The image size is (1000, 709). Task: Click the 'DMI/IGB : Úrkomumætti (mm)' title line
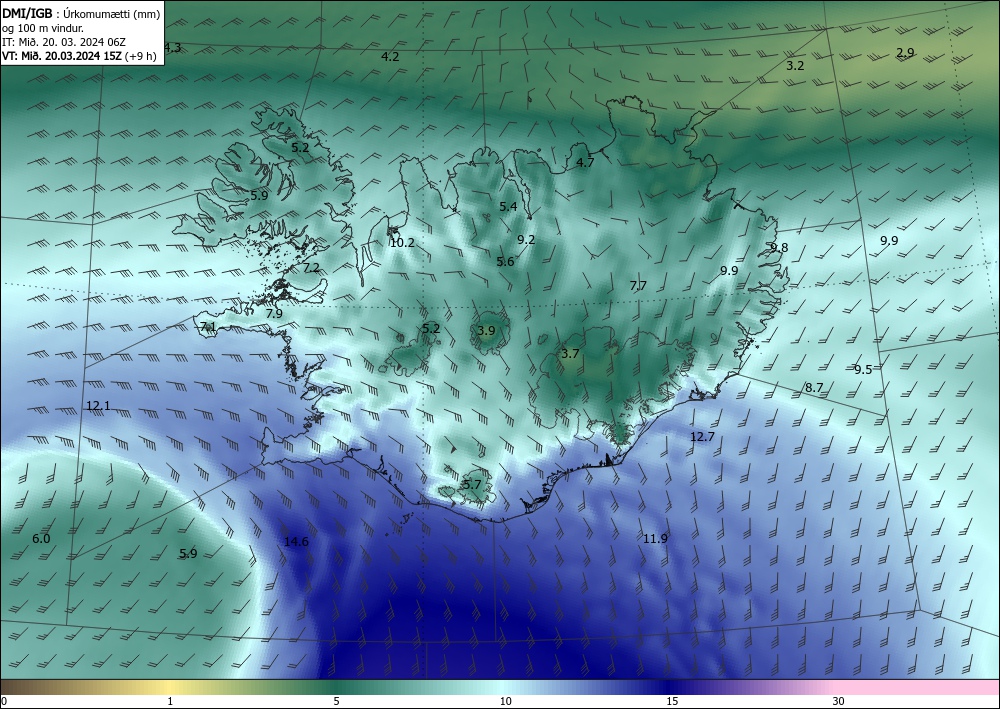click(81, 14)
